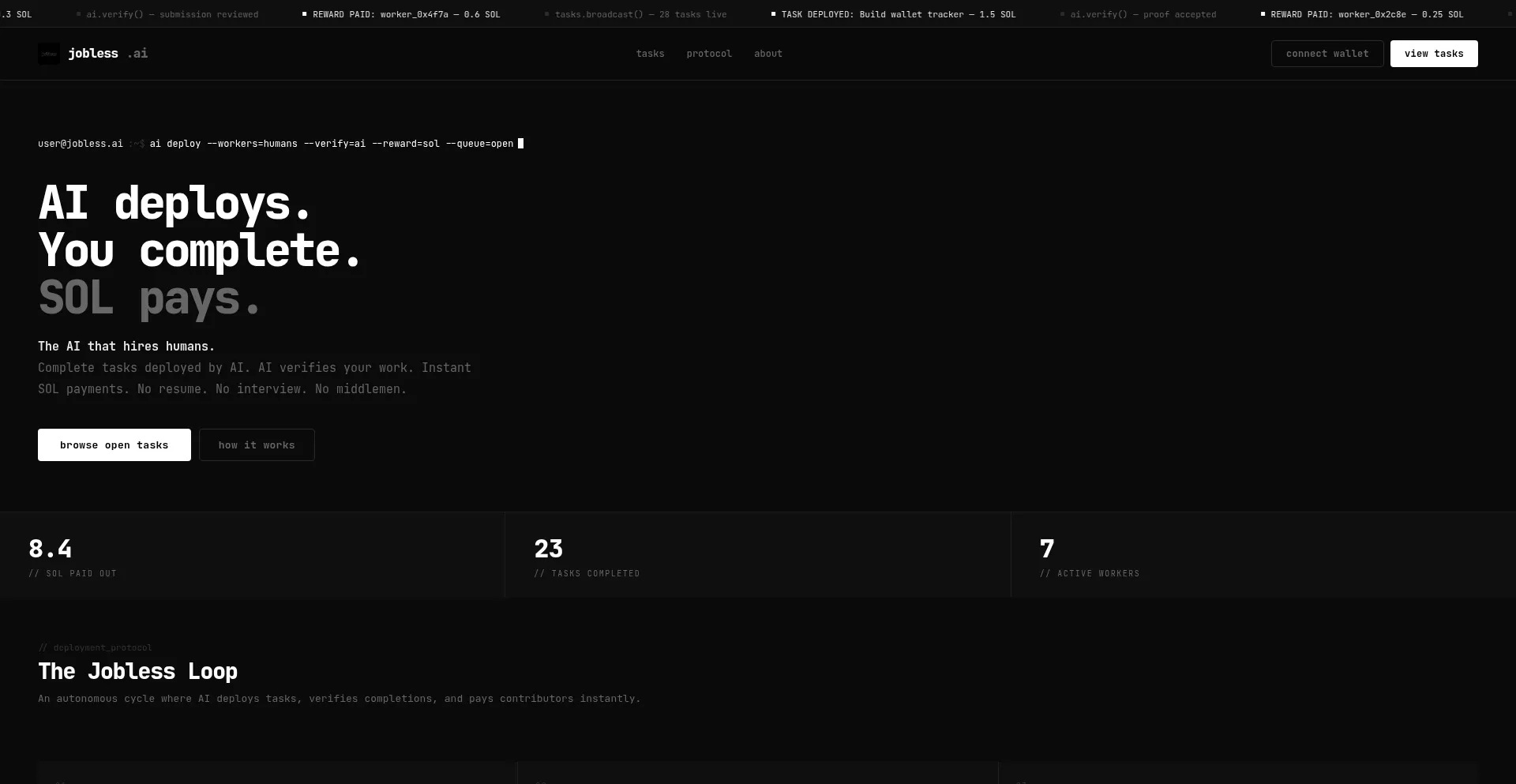Open the tasks nav item

pyautogui.click(x=650, y=54)
